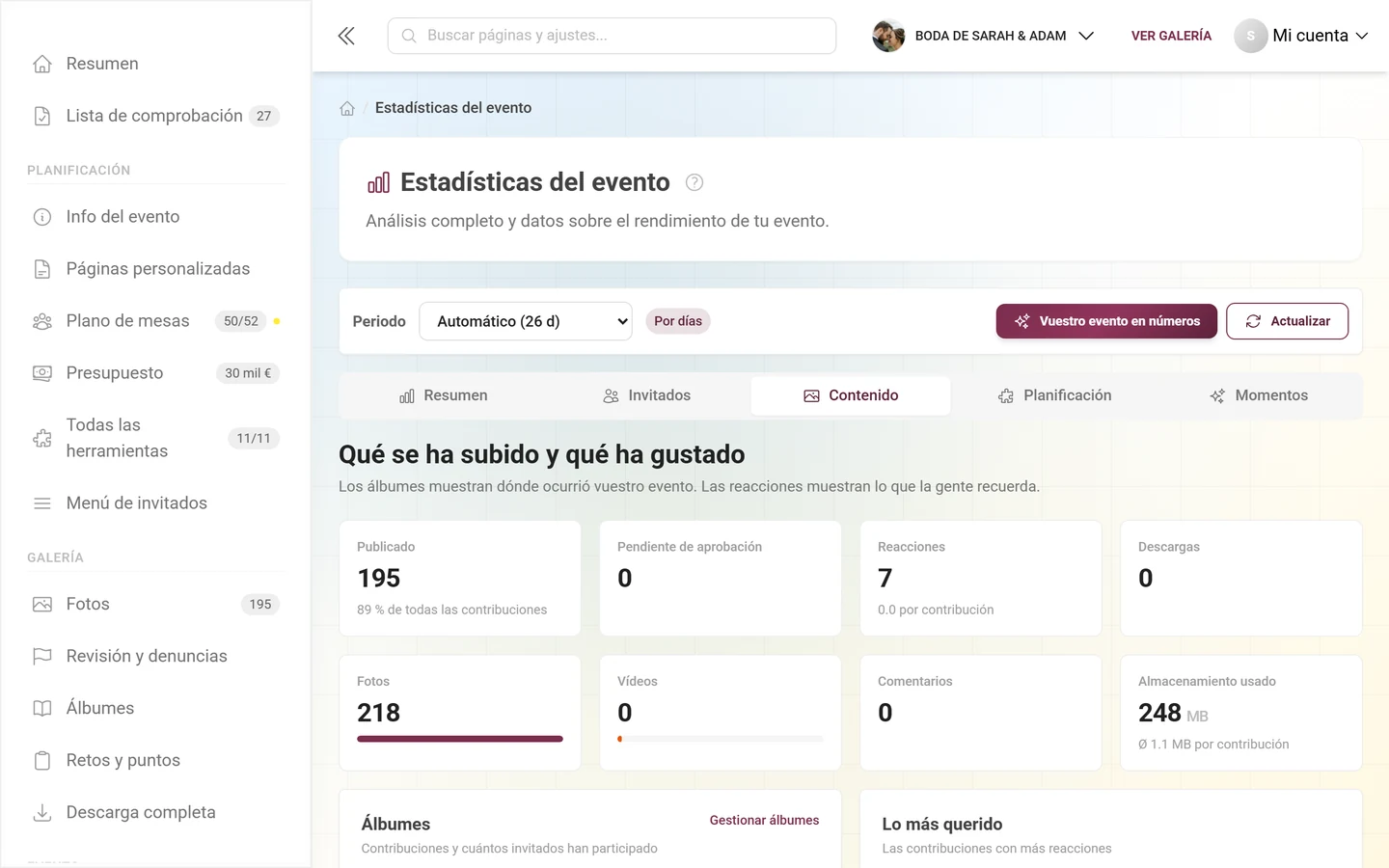Open the Planificación tab
1389x868 pixels.
1054,395
